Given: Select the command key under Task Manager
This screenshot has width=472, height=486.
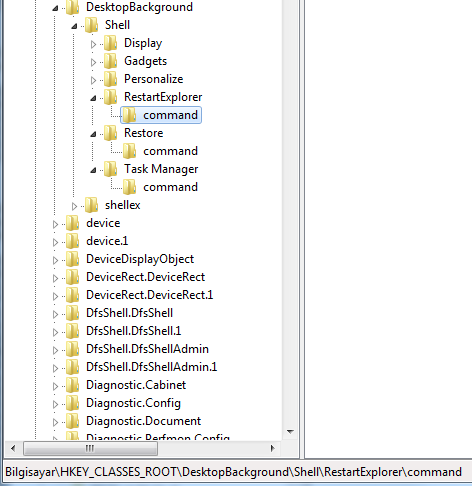Looking at the screenshot, I should (x=170, y=187).
